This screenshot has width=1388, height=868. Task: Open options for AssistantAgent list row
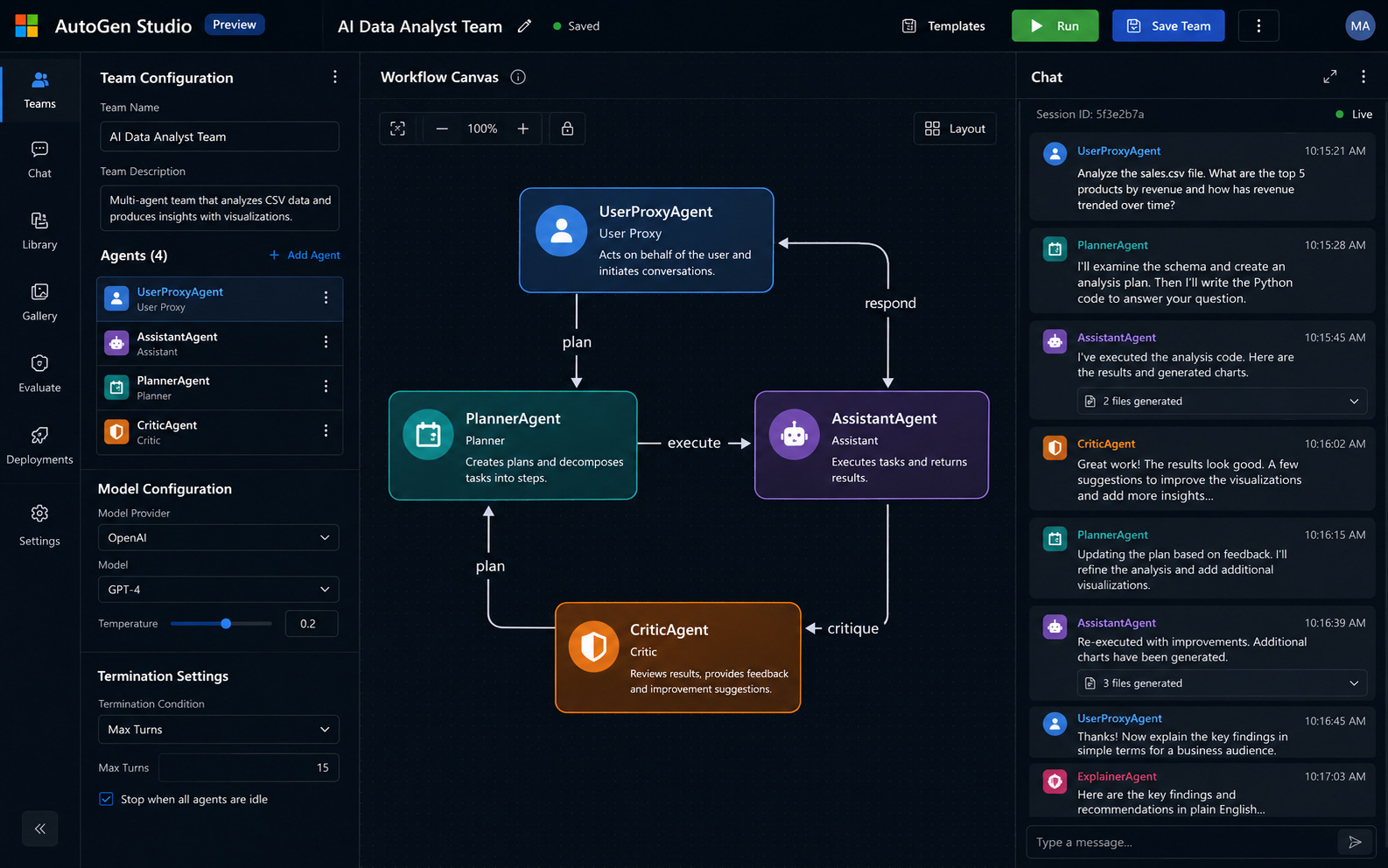point(326,342)
